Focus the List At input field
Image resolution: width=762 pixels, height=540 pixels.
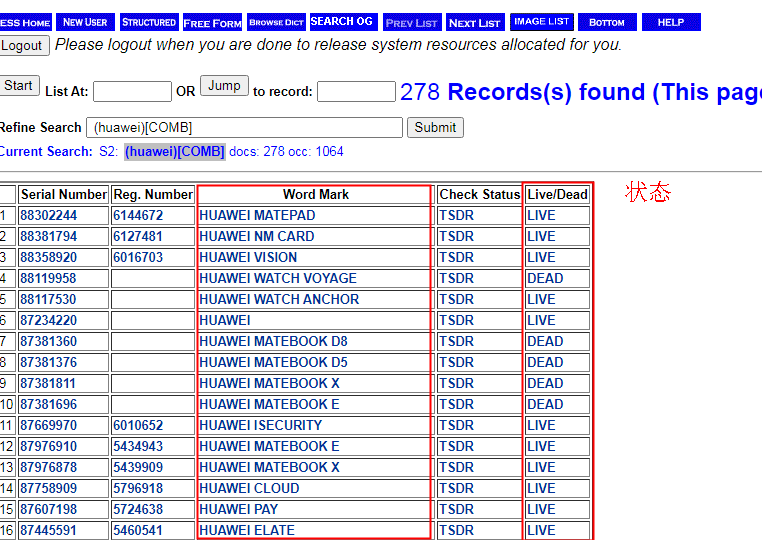pos(132,91)
